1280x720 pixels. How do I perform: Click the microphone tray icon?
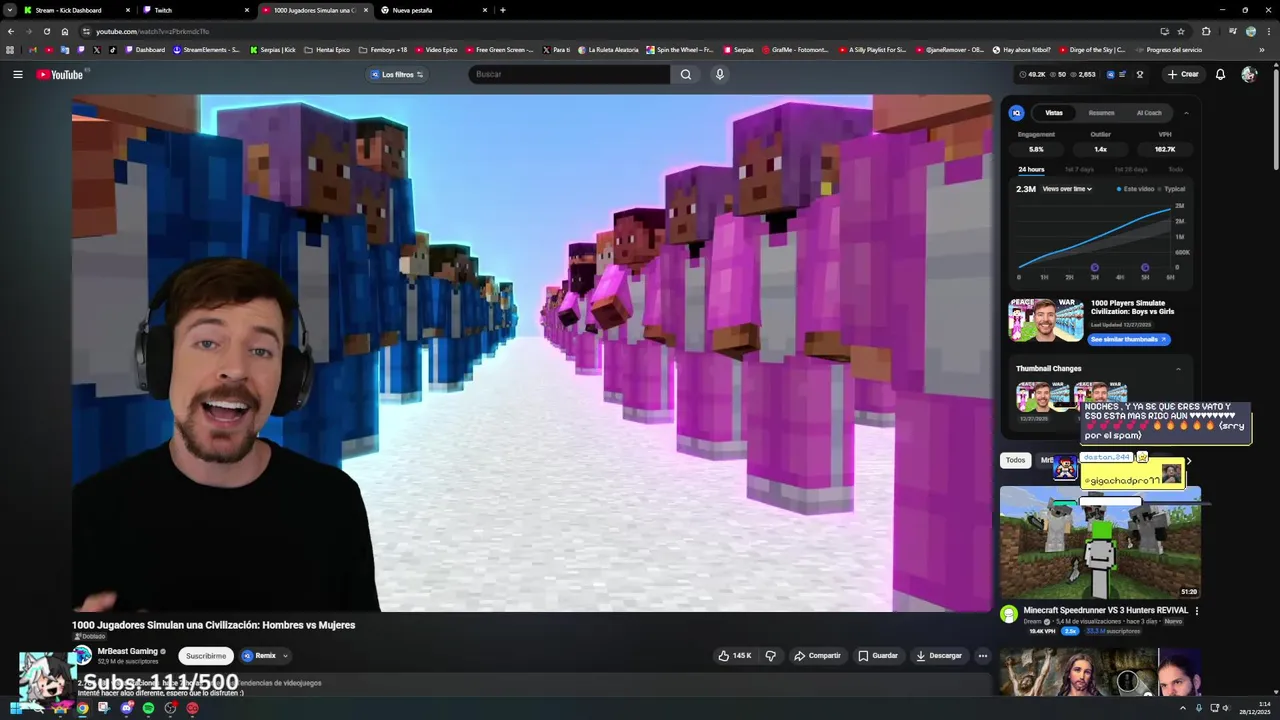click(x=1199, y=708)
